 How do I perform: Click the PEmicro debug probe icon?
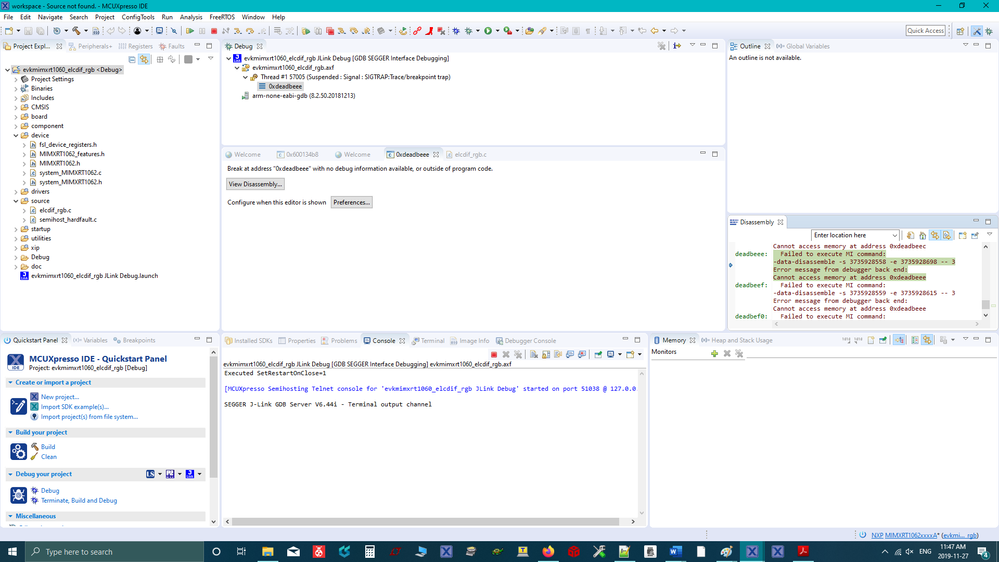click(x=170, y=474)
